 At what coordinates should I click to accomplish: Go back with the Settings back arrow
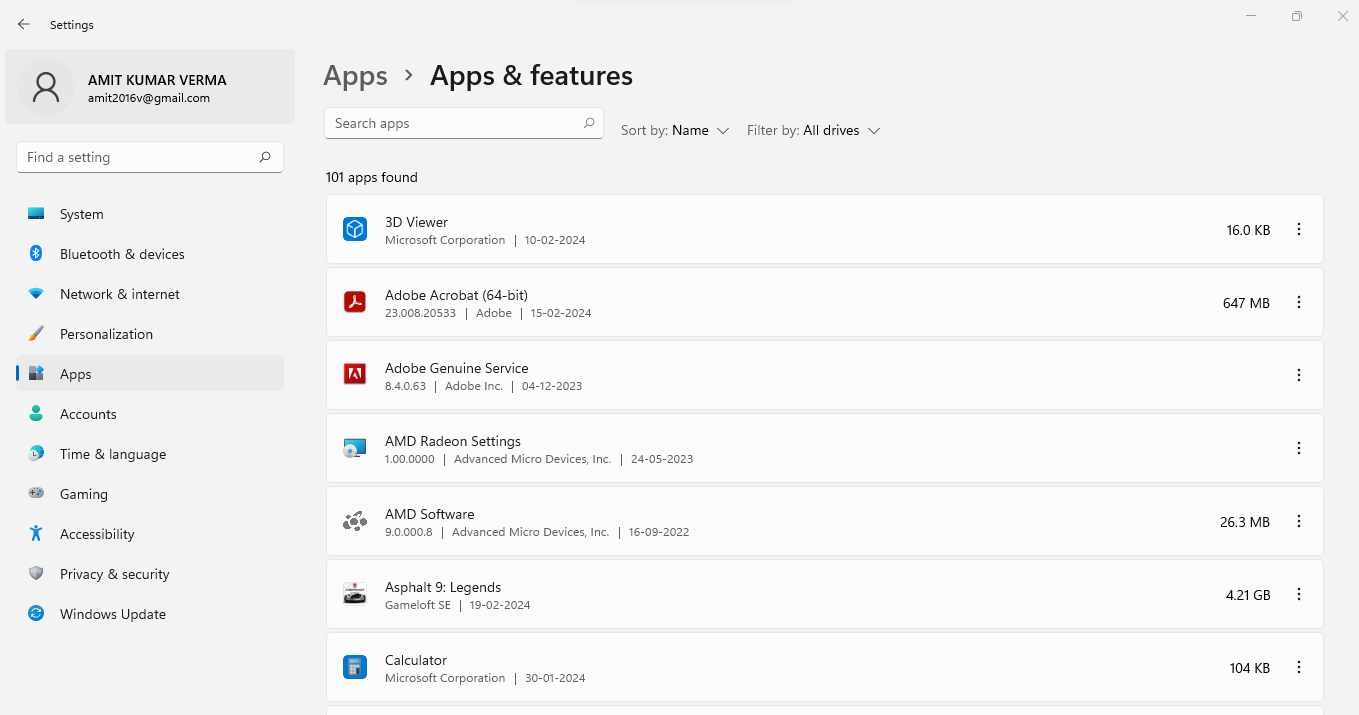pos(24,24)
